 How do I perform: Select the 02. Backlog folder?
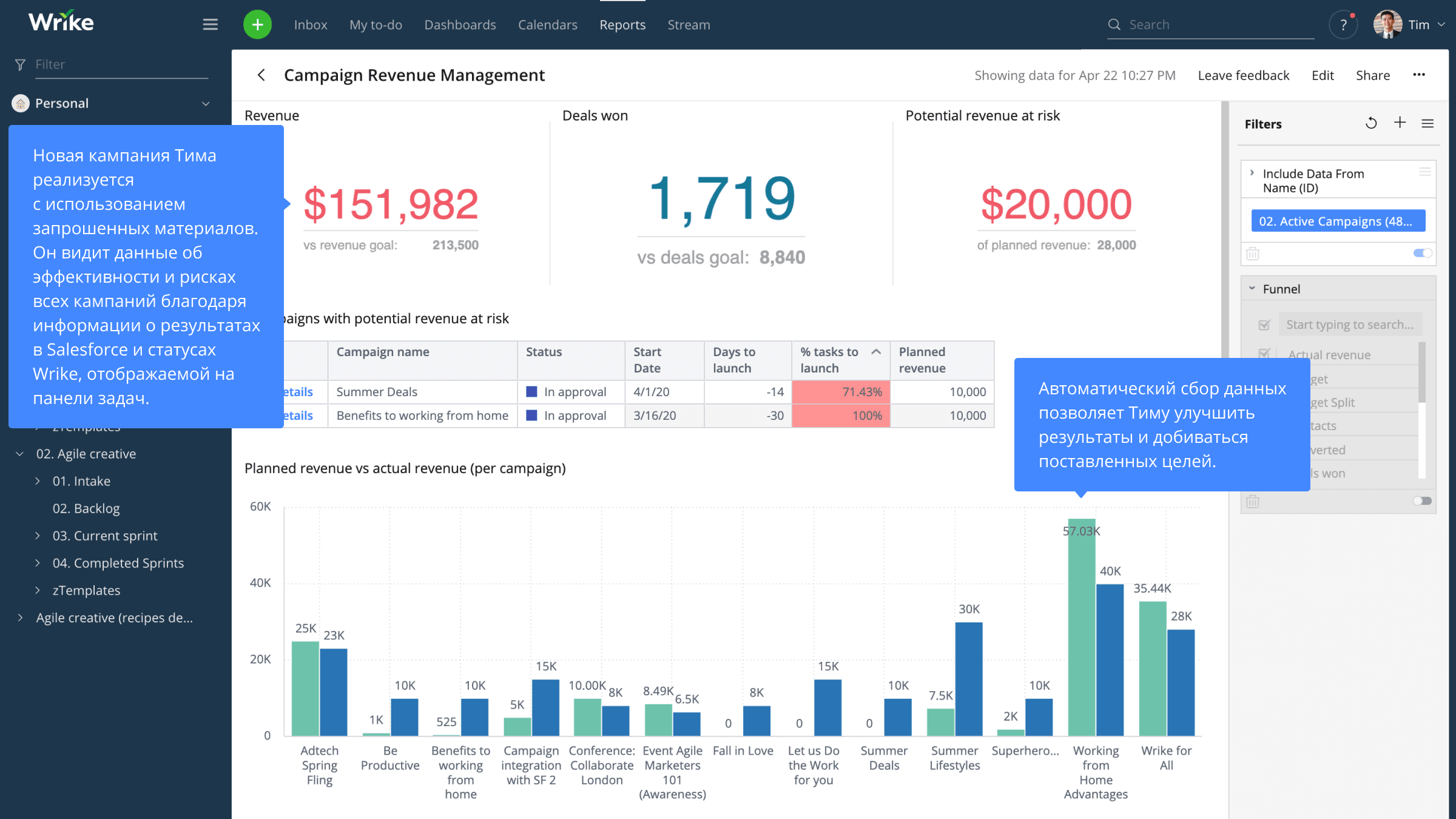86,508
